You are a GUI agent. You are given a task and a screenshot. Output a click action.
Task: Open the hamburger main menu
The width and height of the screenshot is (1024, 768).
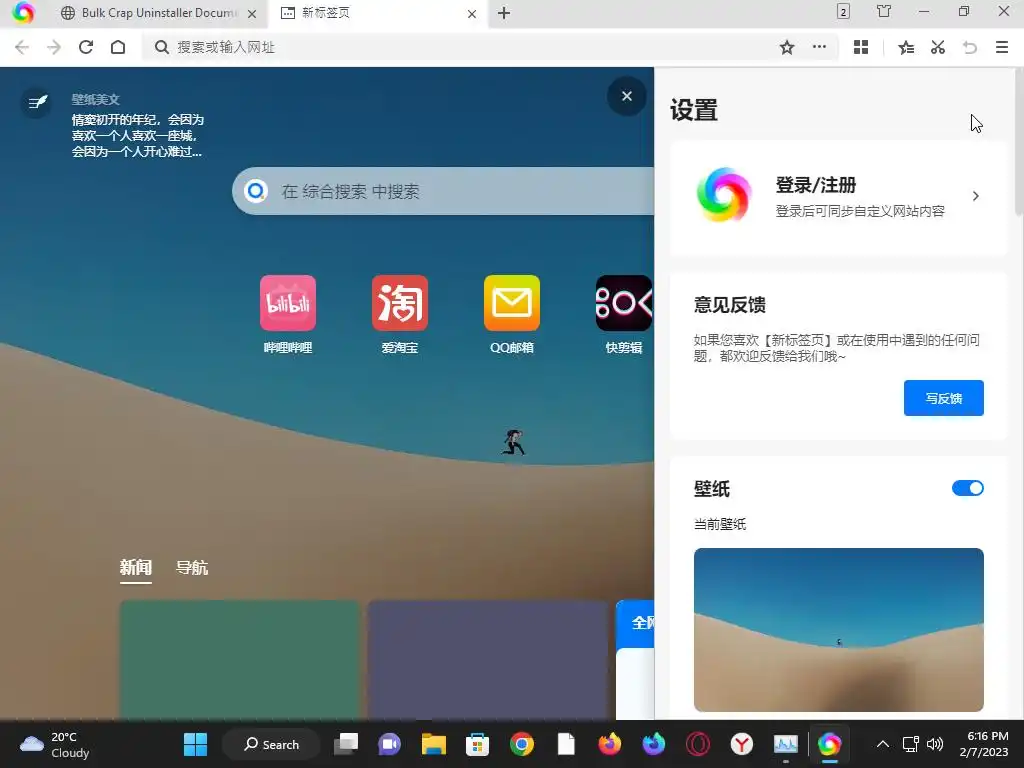[x=1002, y=47]
